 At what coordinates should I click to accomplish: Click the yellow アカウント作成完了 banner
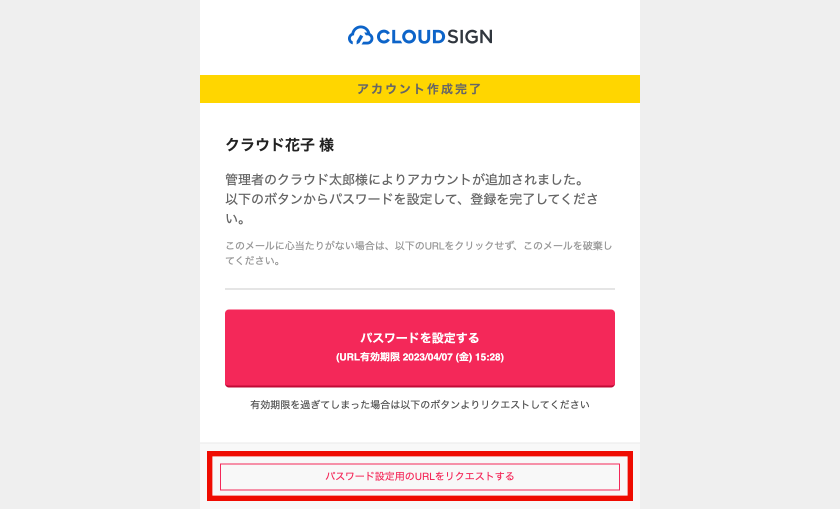pyautogui.click(x=419, y=89)
